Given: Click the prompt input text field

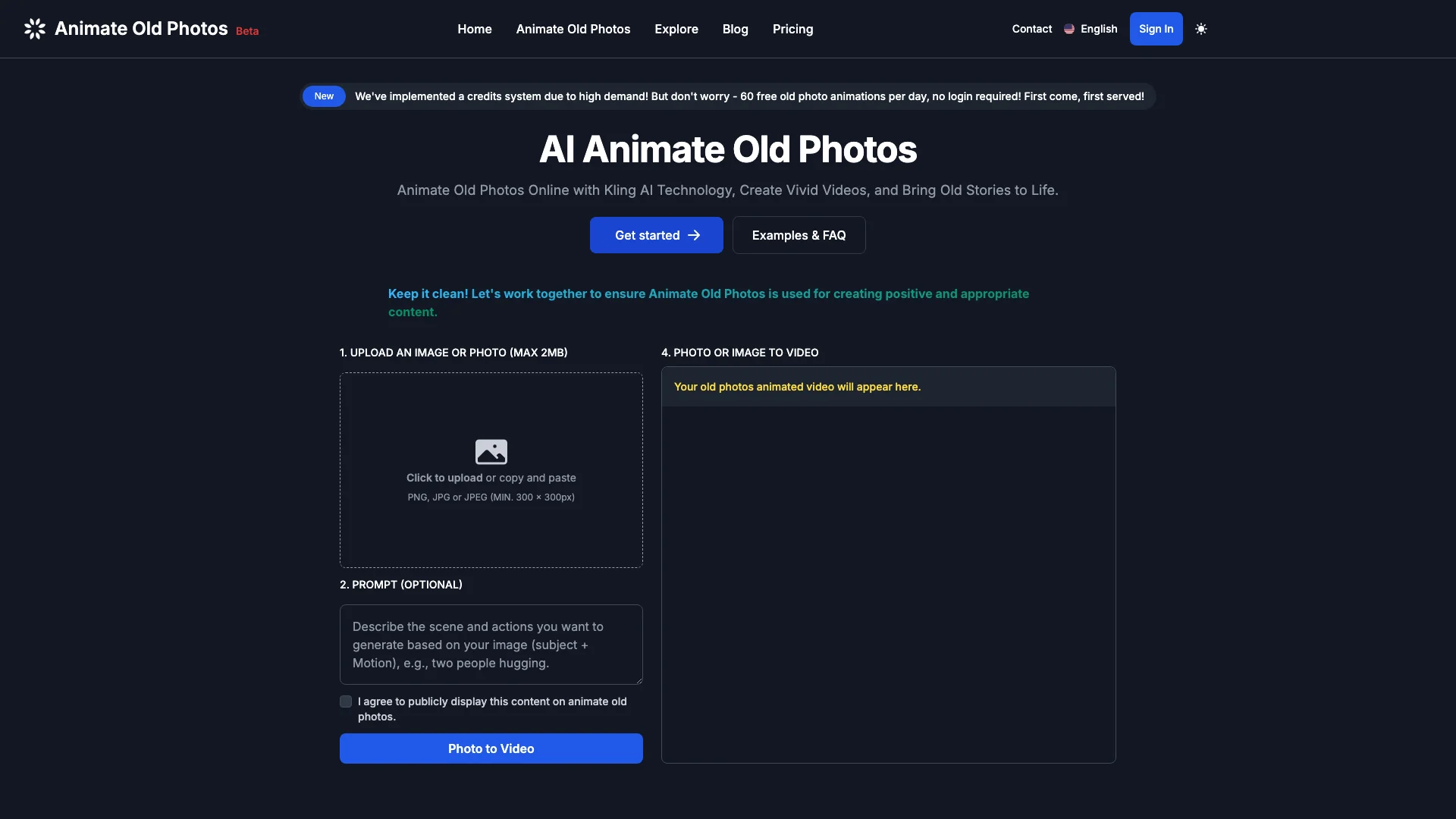Looking at the screenshot, I should (x=490, y=644).
